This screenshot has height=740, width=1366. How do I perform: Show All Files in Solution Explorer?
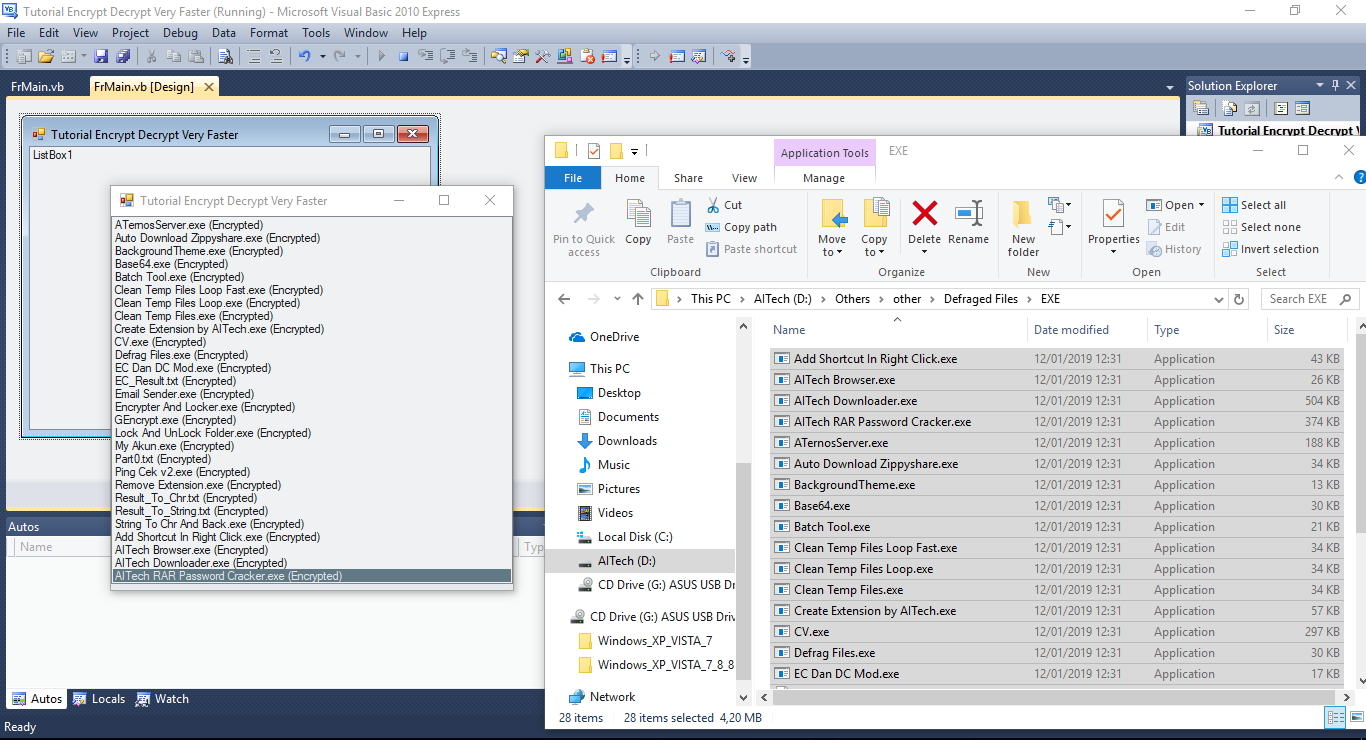coord(1228,107)
